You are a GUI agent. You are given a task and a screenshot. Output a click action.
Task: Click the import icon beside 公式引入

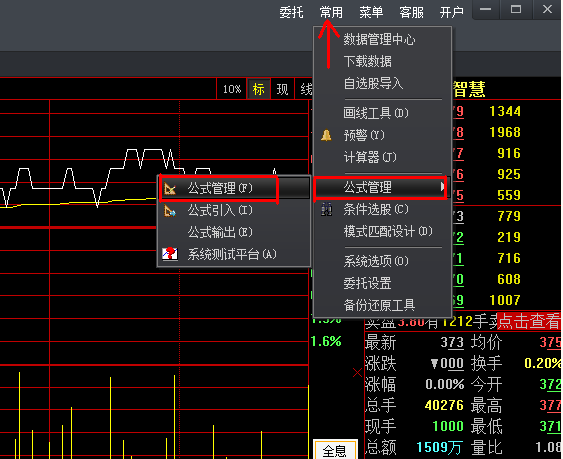[x=170, y=210]
